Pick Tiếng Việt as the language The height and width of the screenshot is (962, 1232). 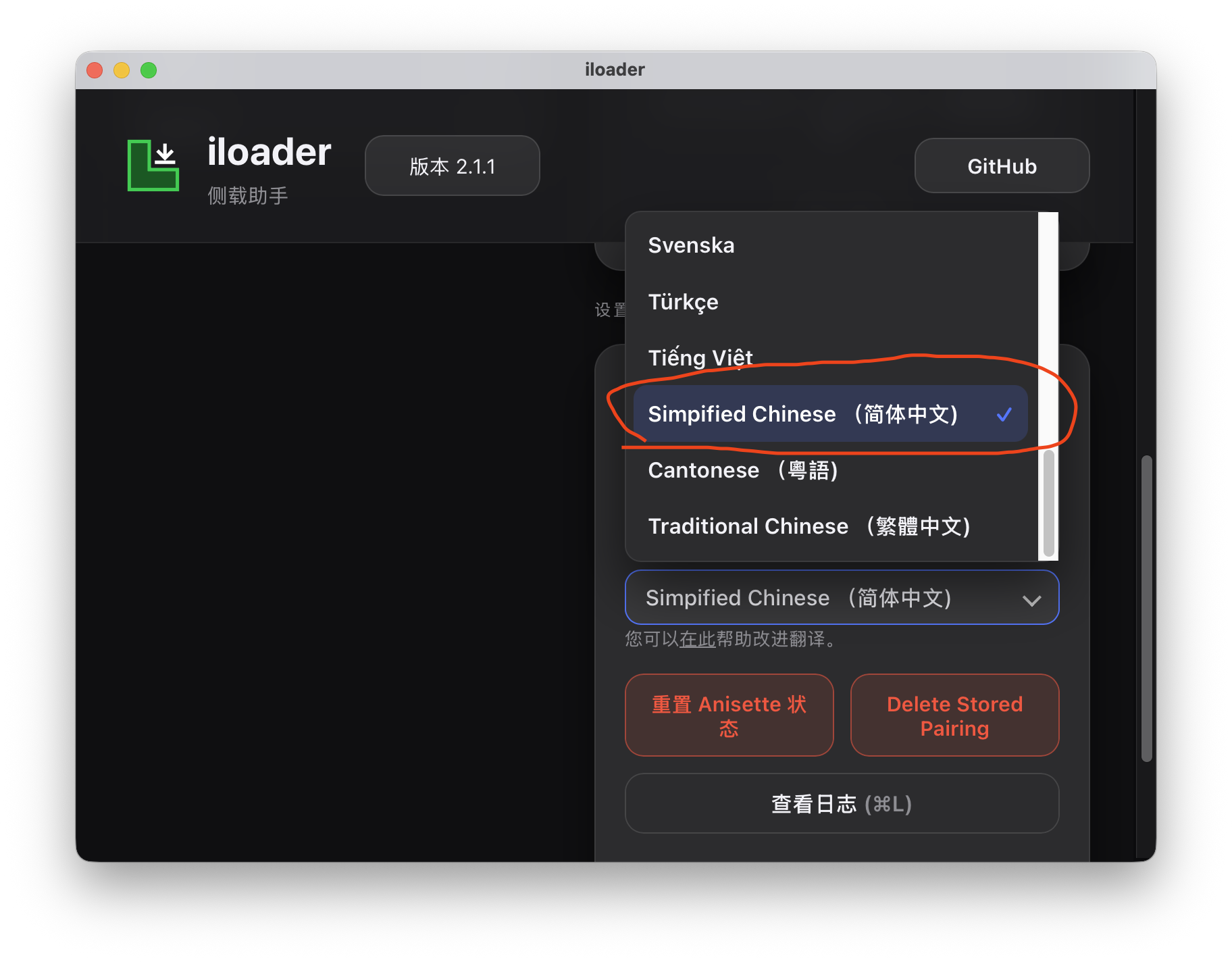point(700,357)
